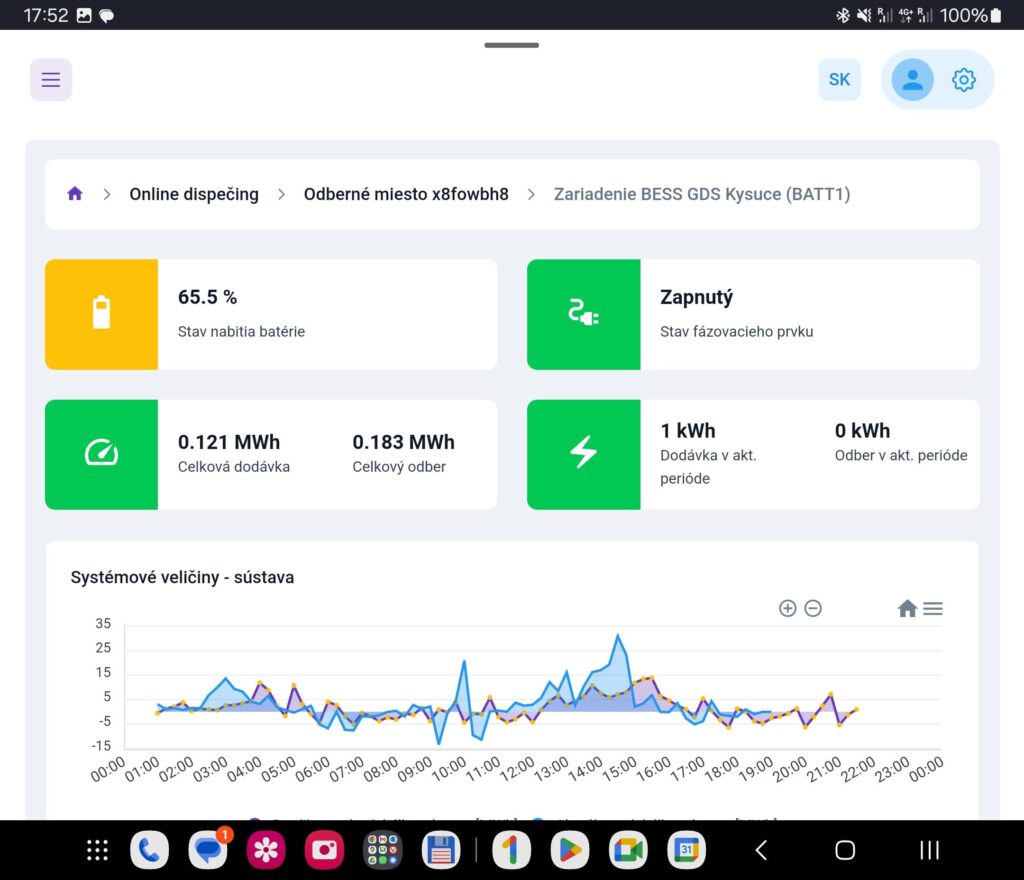The width and height of the screenshot is (1024, 880).
Task: Select Zariadenie BESS GDS Kysuce breadcrumb
Action: [x=702, y=194]
